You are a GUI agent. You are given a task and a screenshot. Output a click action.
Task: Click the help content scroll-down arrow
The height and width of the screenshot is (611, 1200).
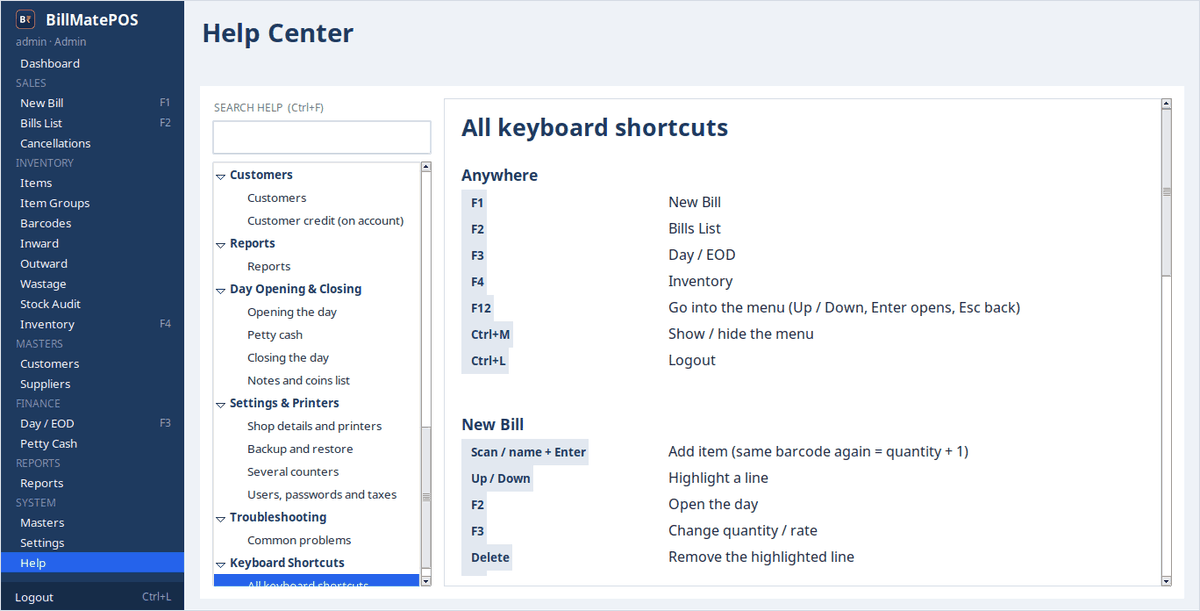pyautogui.click(x=1166, y=580)
